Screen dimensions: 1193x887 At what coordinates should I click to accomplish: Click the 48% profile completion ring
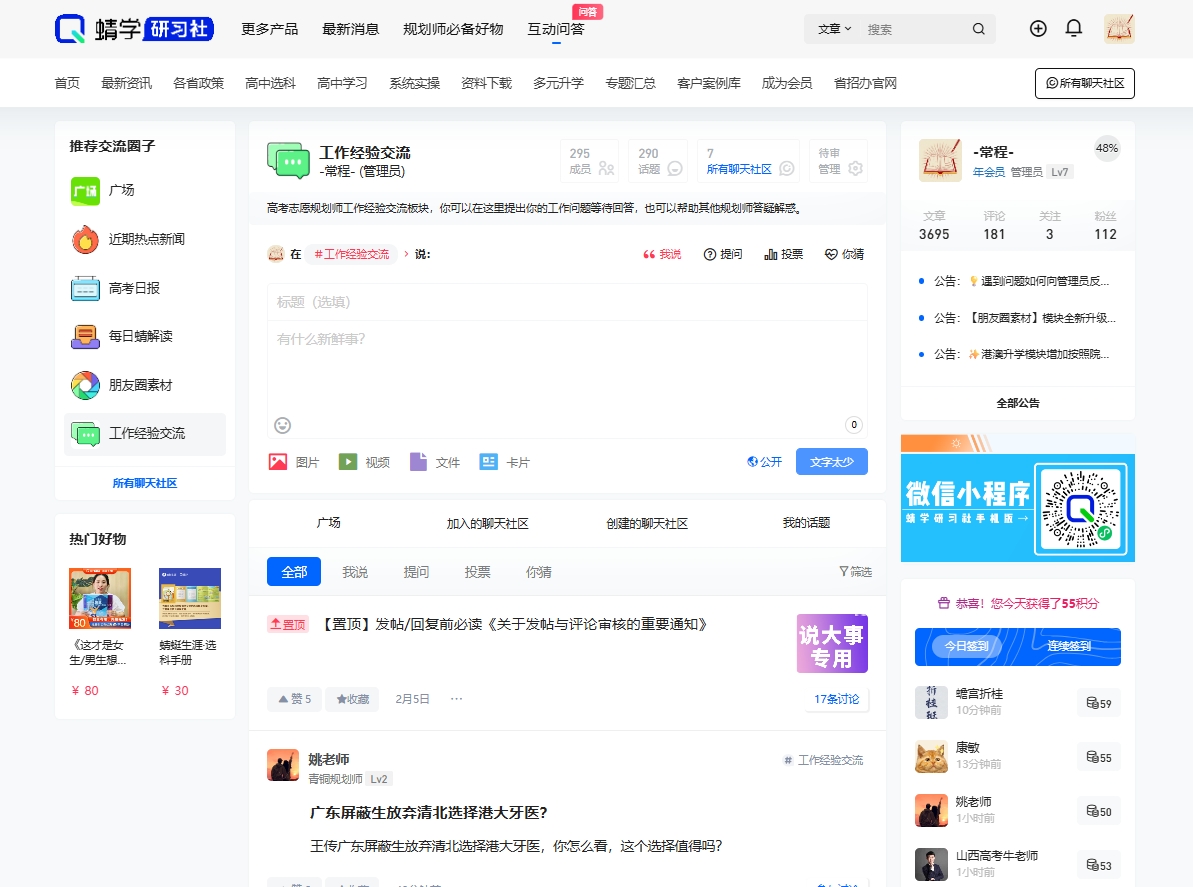tap(1106, 148)
